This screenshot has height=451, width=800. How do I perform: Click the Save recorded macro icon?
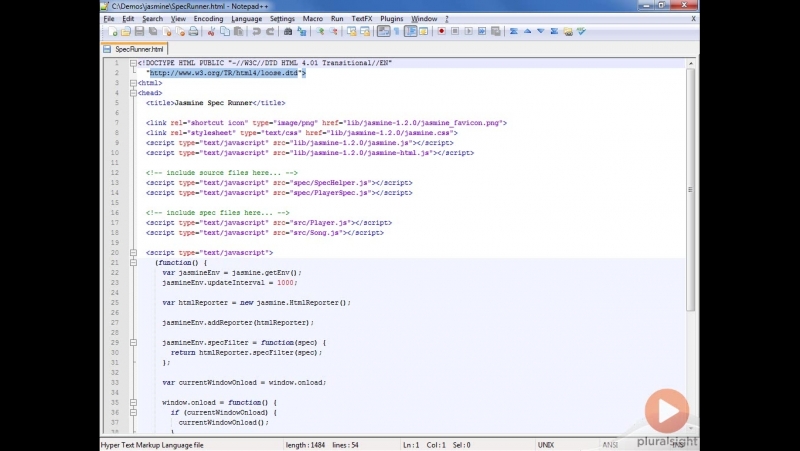495,32
